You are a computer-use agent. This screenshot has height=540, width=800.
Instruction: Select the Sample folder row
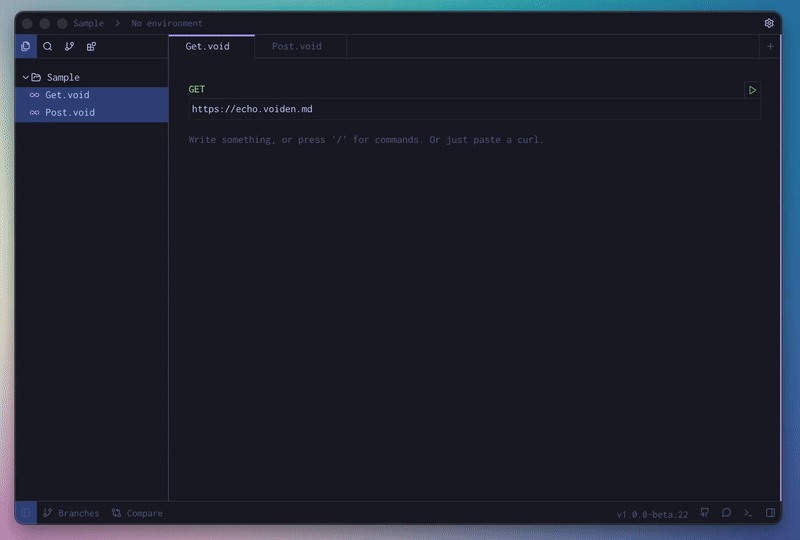pos(92,77)
